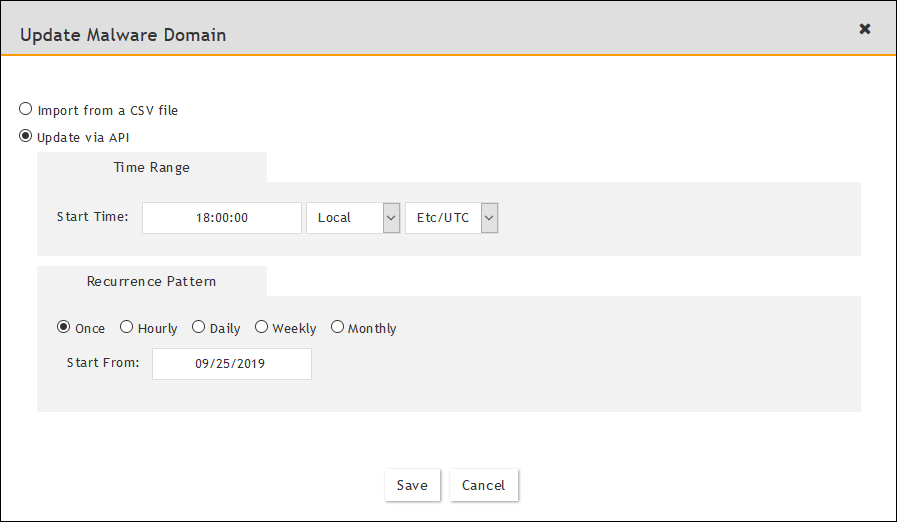Select Import from a CSV file option
The height and width of the screenshot is (522, 897).
pyautogui.click(x=26, y=109)
